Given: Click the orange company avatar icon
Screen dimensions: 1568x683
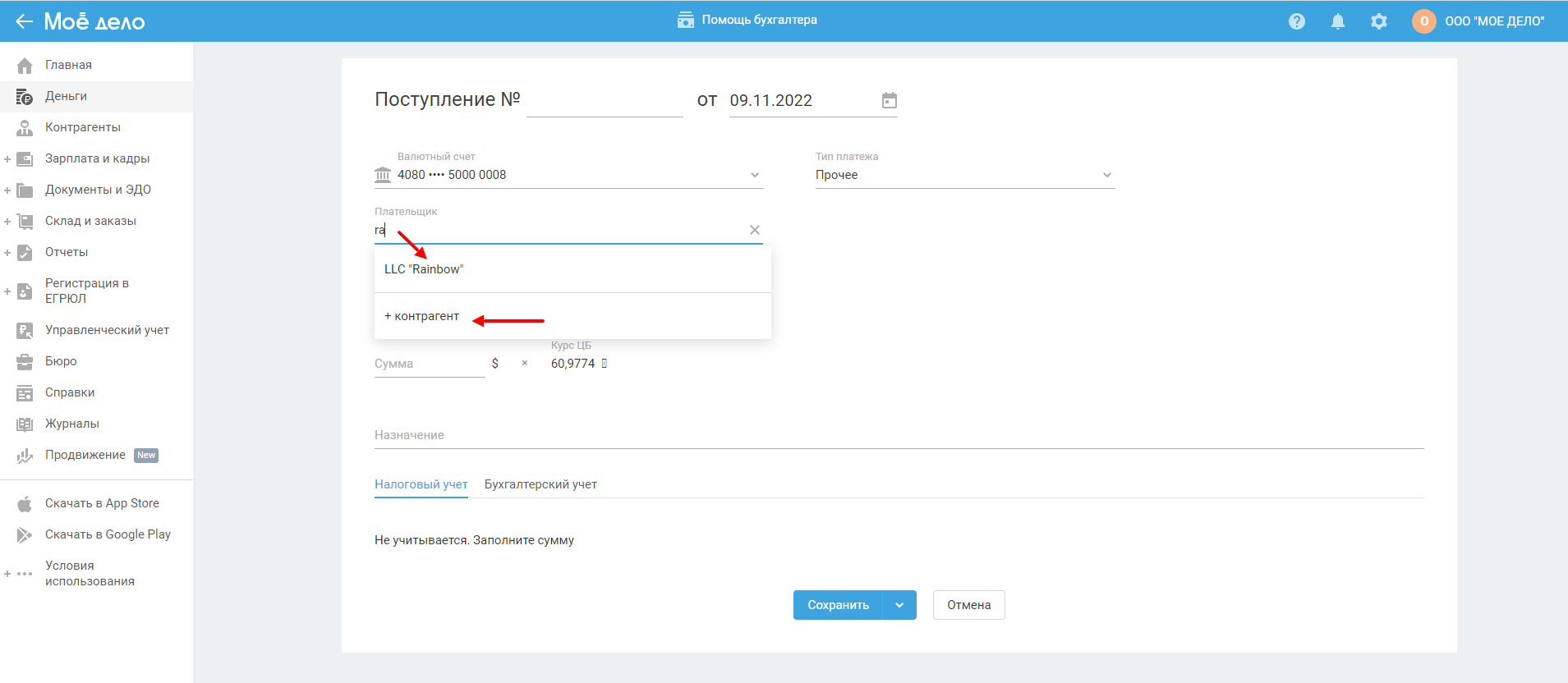Looking at the screenshot, I should tap(1423, 21).
